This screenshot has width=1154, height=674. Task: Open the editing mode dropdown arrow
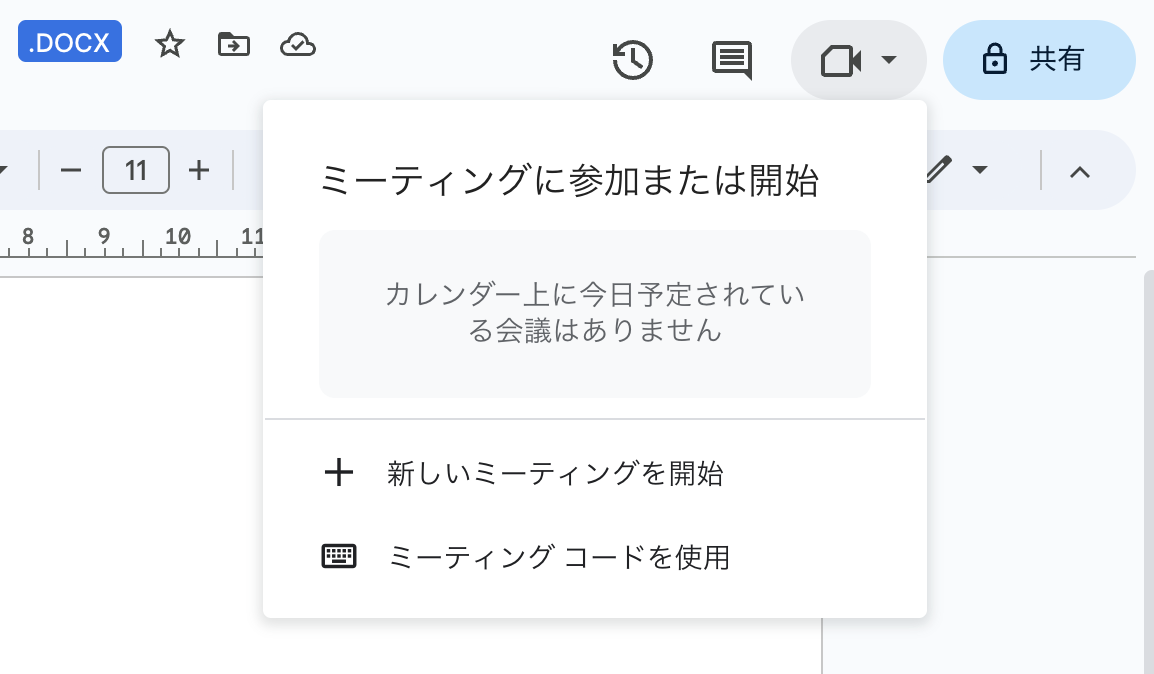tap(980, 170)
